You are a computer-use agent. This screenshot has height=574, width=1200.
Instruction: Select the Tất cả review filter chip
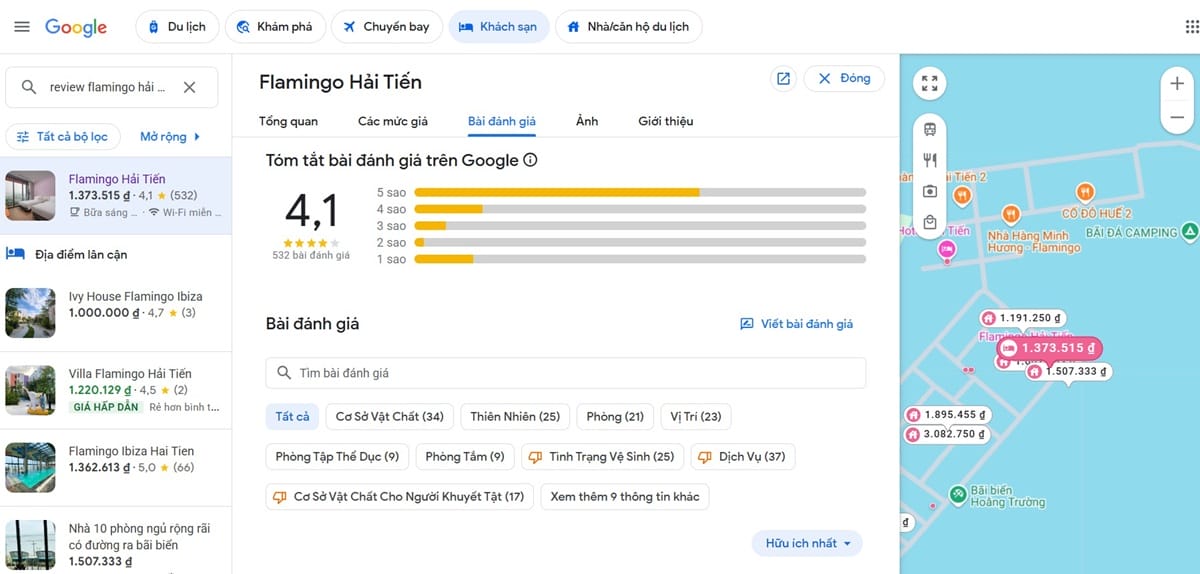[292, 416]
